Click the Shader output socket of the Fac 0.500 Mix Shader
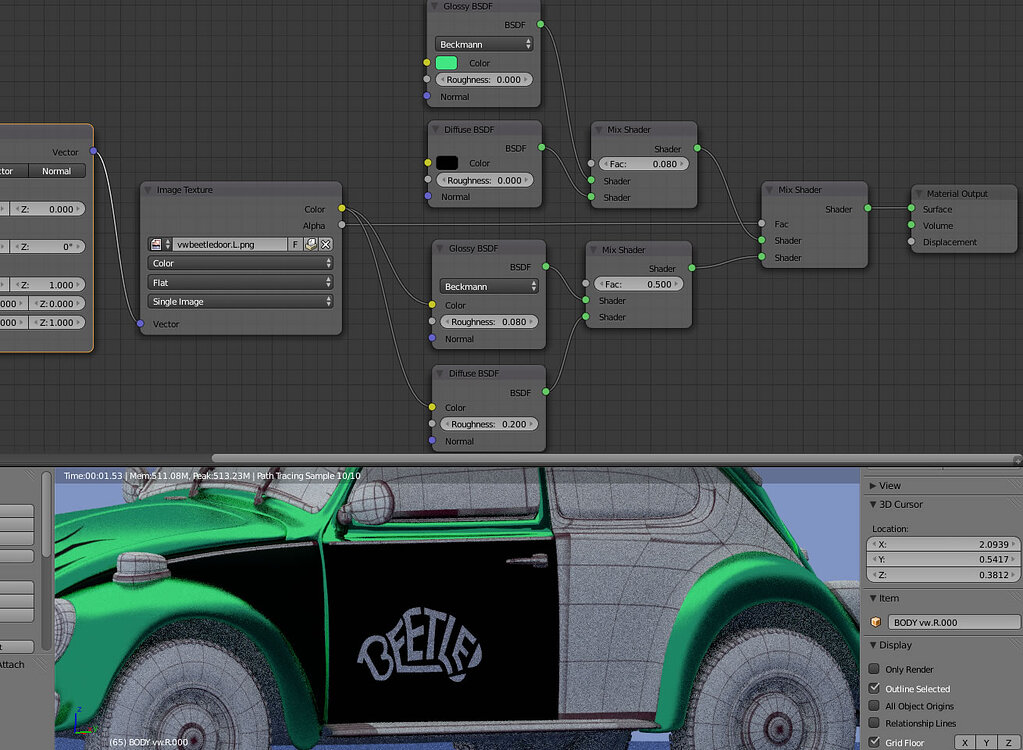The width and height of the screenshot is (1023, 750). click(692, 267)
